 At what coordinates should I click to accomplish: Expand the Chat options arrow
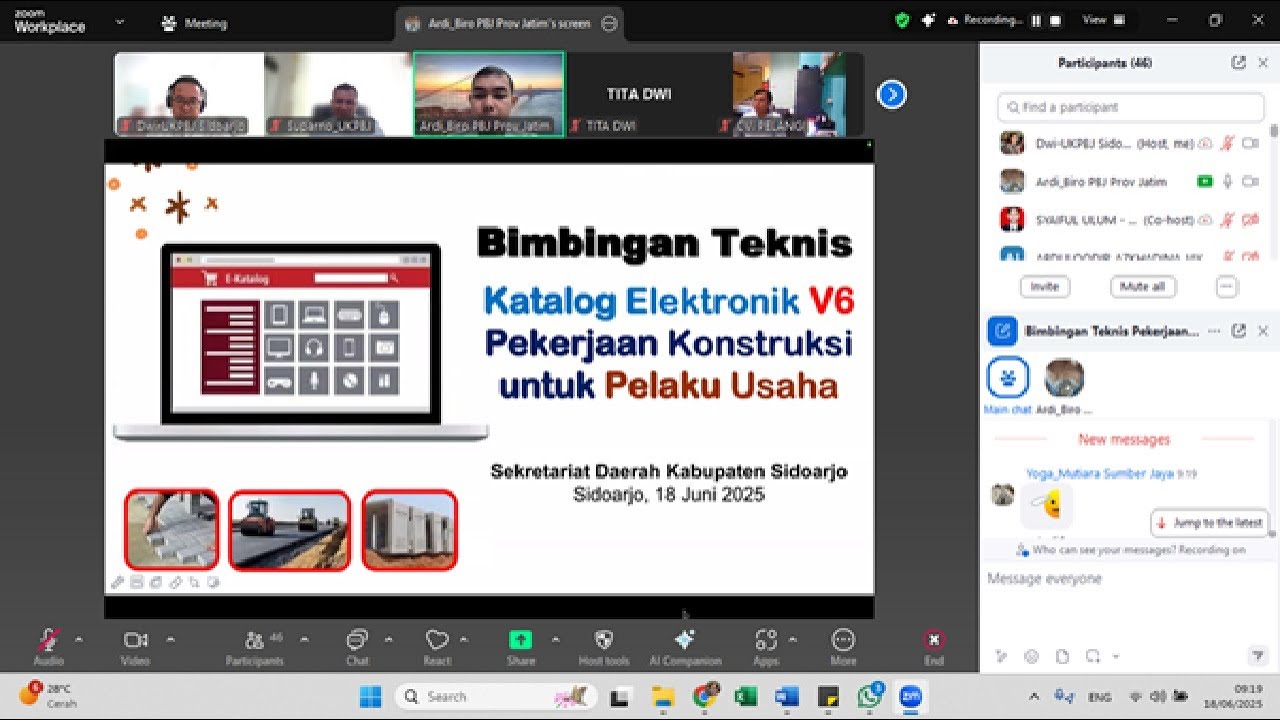[x=388, y=639]
